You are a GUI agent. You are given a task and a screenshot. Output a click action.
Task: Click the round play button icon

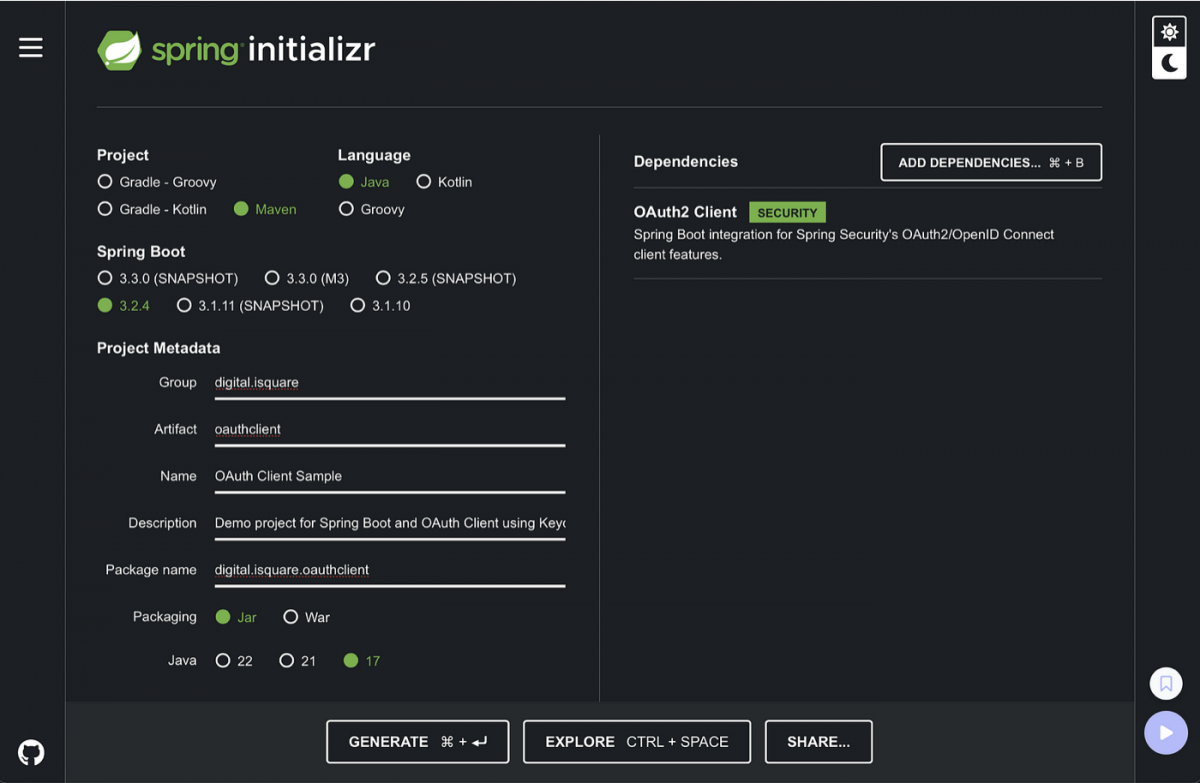coord(1165,733)
